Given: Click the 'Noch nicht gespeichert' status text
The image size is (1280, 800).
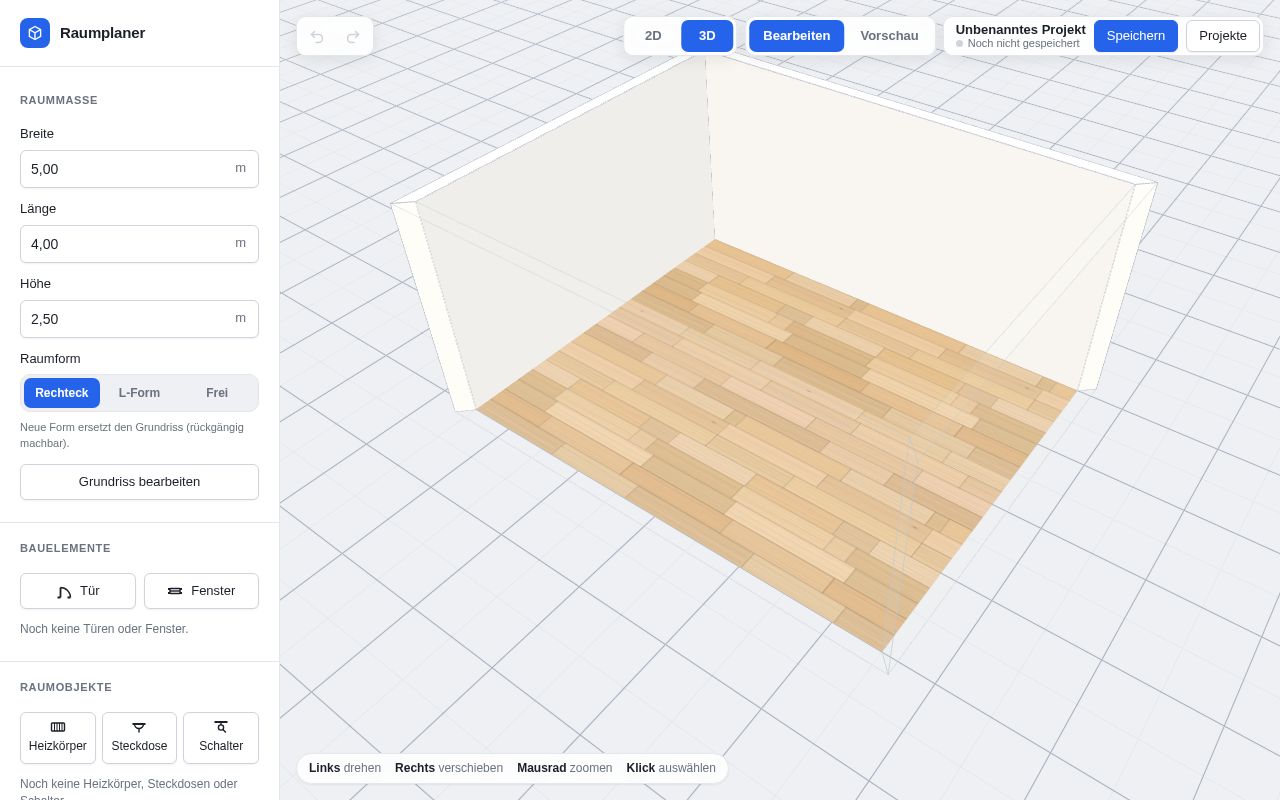Looking at the screenshot, I should pos(1023,43).
